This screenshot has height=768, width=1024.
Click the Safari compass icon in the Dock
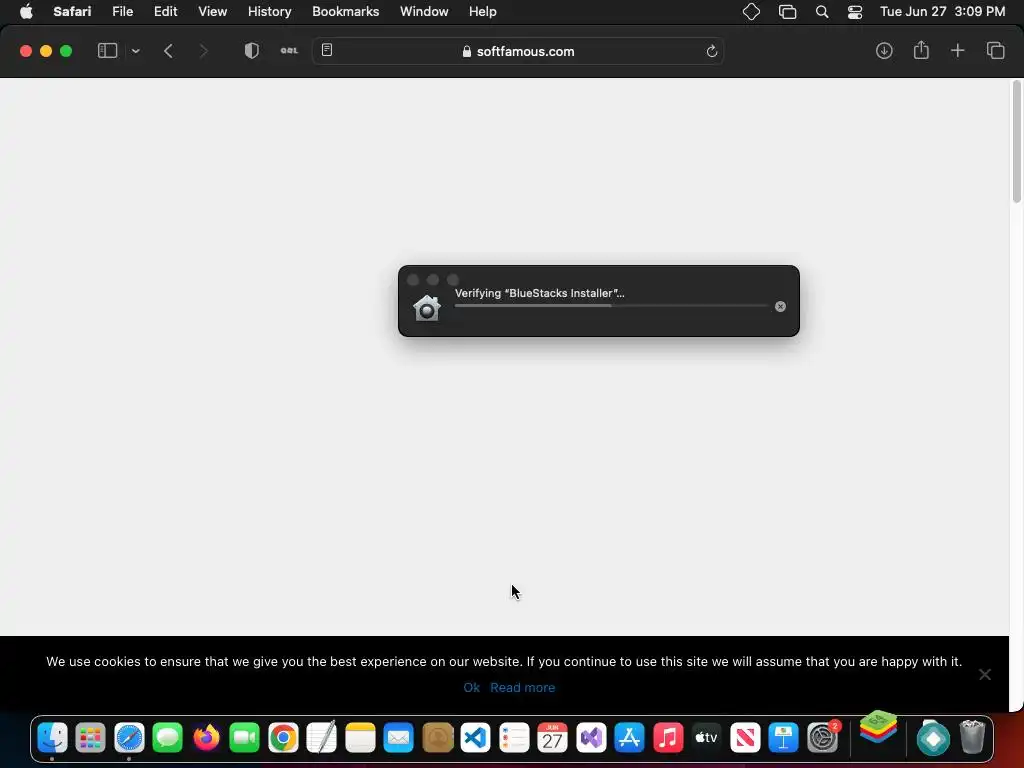pyautogui.click(x=129, y=738)
